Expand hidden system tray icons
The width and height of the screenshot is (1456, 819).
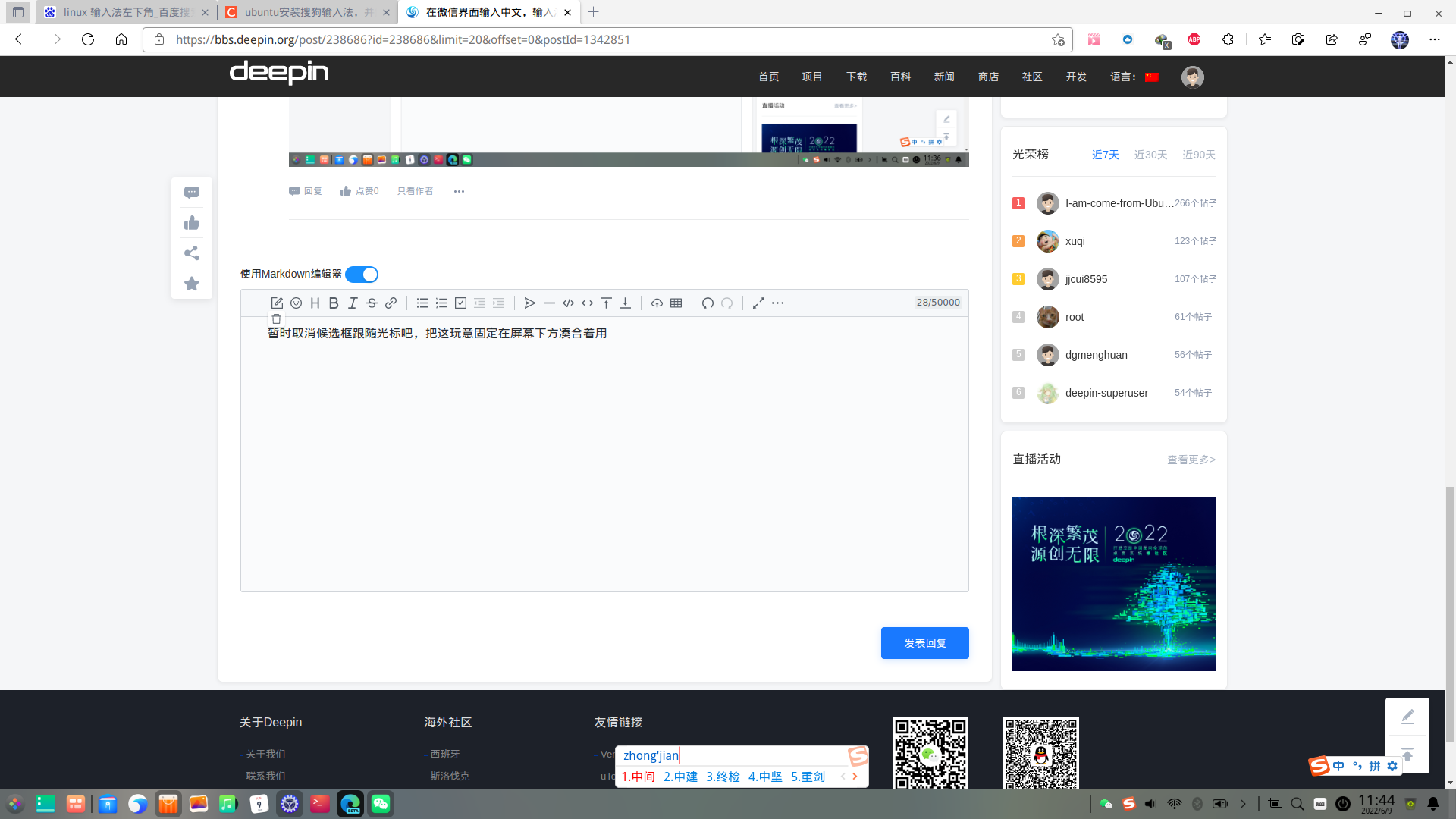pyautogui.click(x=1244, y=804)
